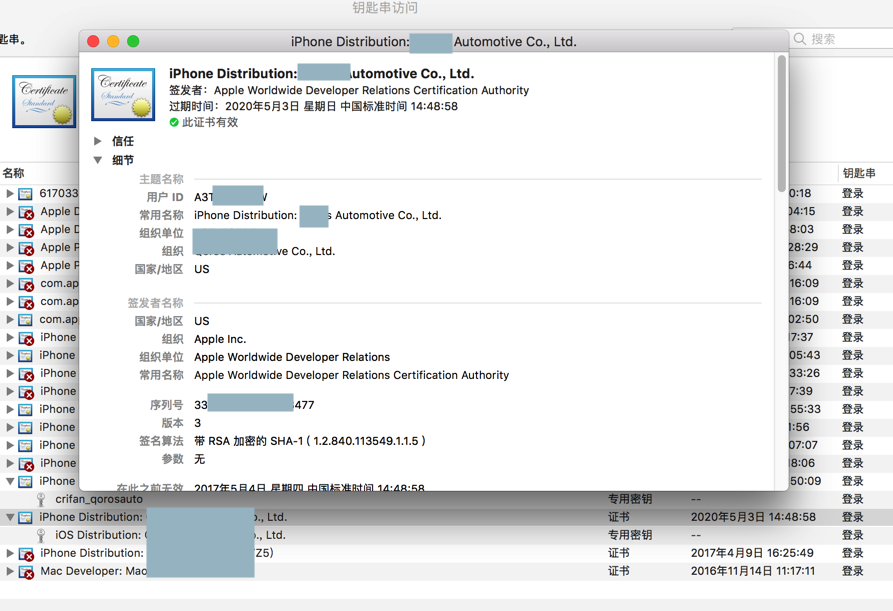The height and width of the screenshot is (611, 893).
Task: Click invalid certificate icon of Mac Developer
Action: tap(26, 571)
